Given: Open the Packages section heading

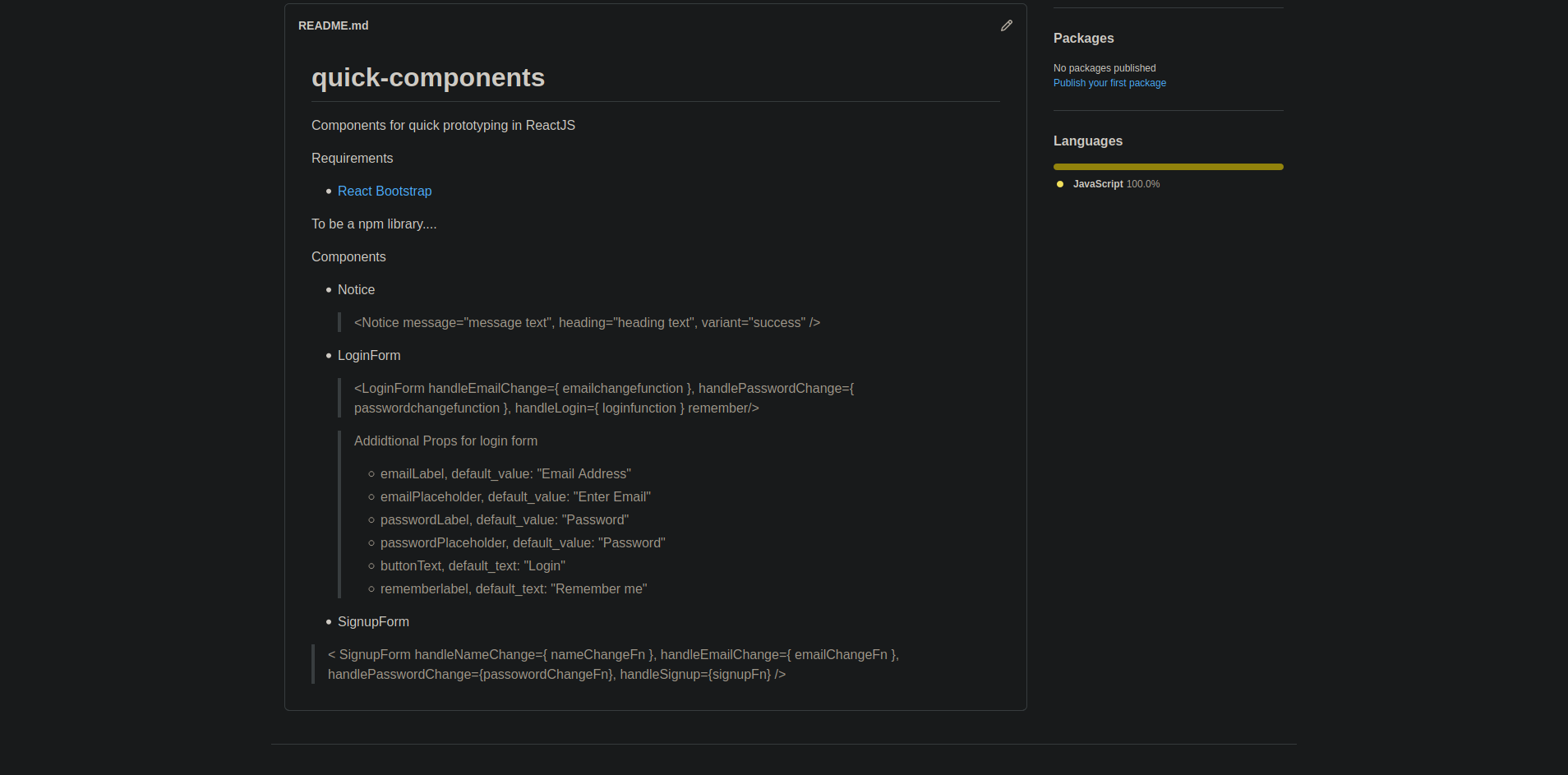Looking at the screenshot, I should point(1083,39).
